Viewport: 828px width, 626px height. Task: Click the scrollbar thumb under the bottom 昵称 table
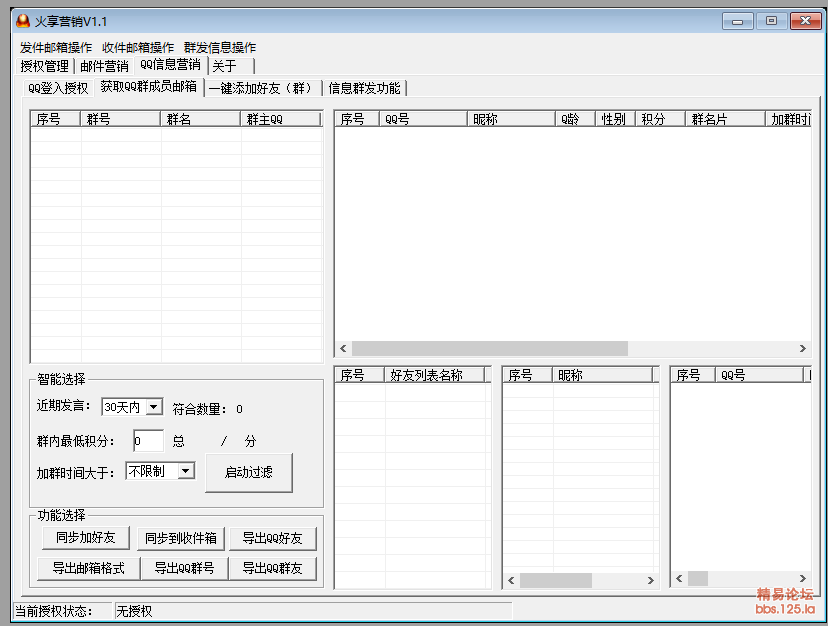click(x=556, y=580)
